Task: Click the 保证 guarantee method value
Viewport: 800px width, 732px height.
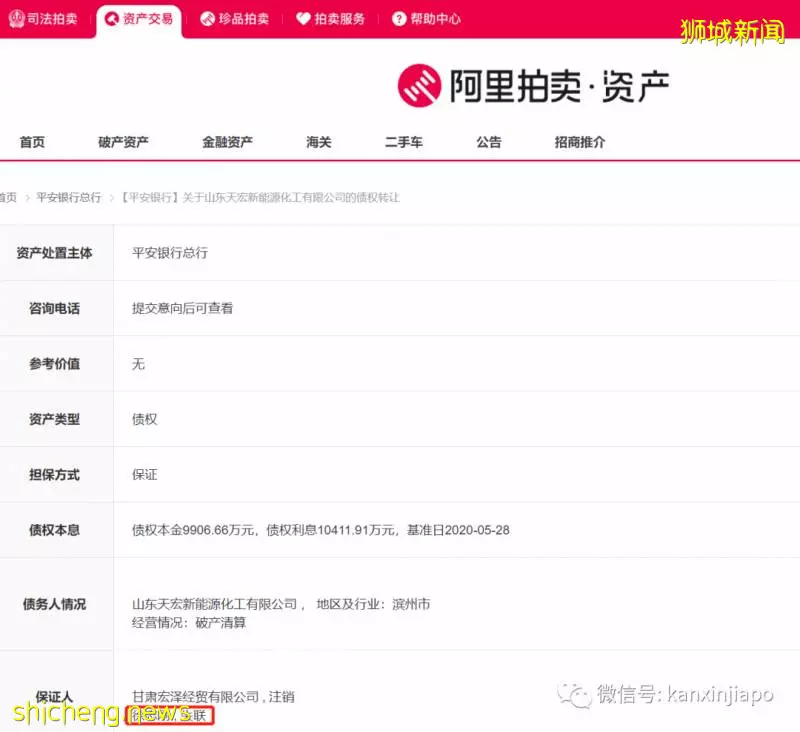Action: 145,475
